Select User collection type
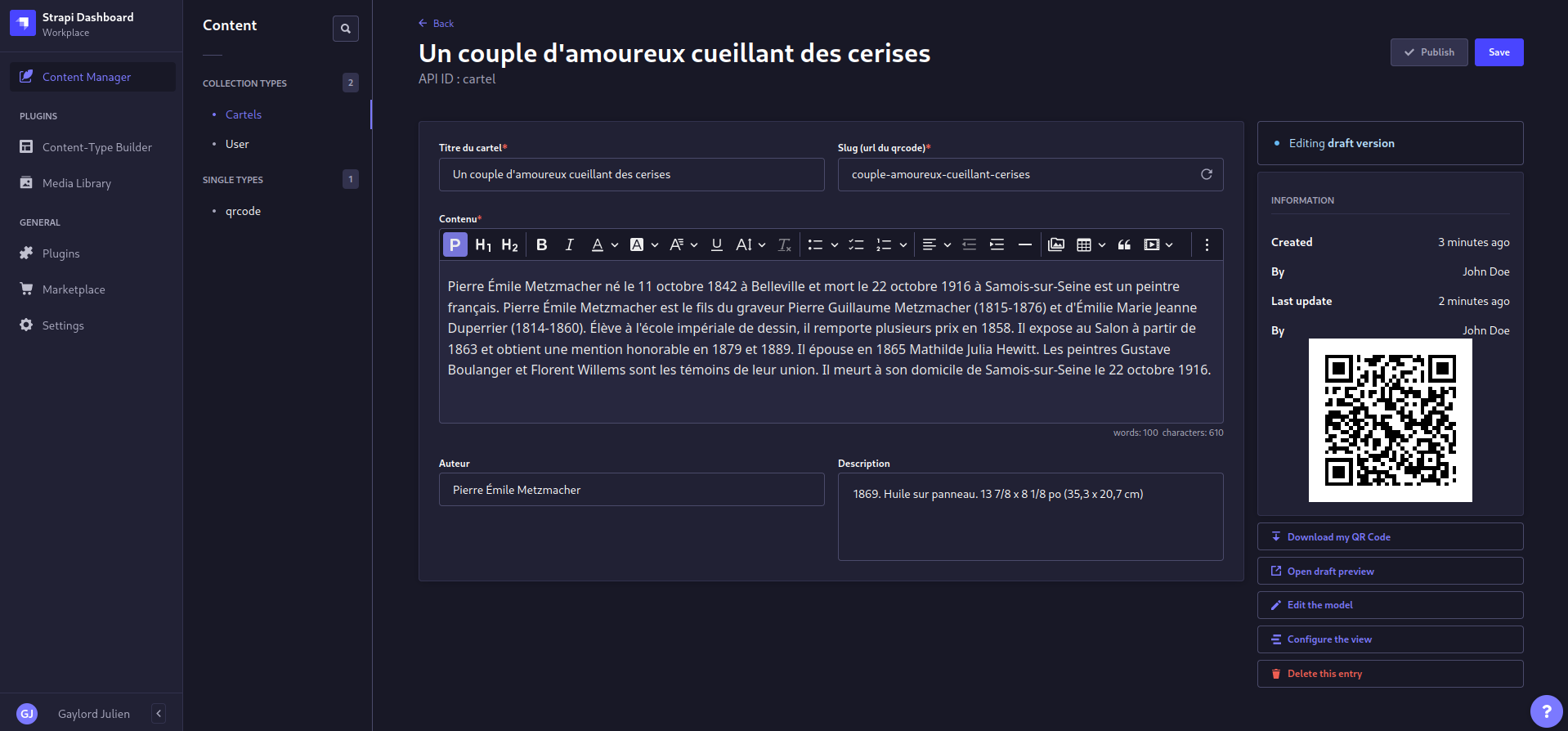Image resolution: width=1568 pixels, height=731 pixels. (237, 144)
